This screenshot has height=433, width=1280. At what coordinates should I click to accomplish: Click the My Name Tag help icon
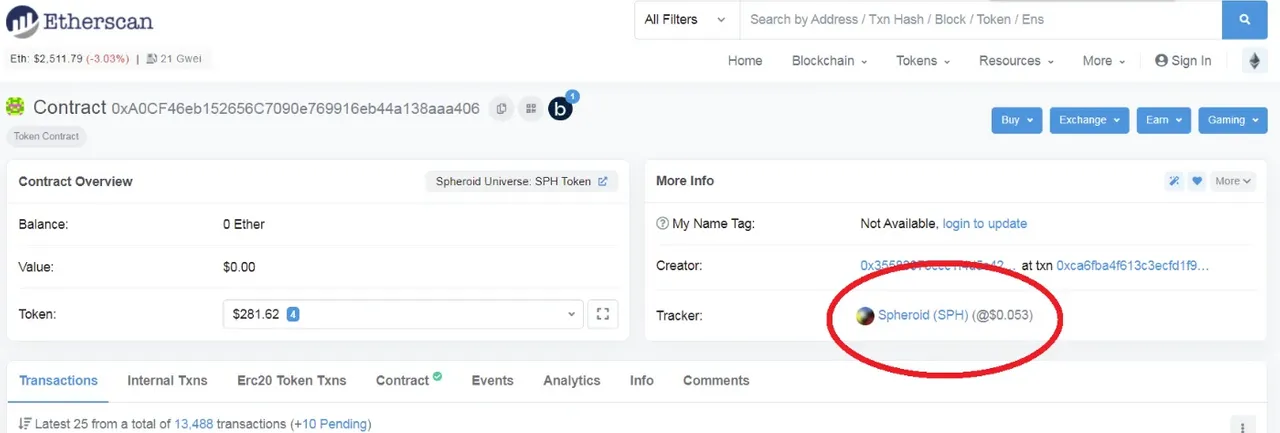click(x=662, y=224)
